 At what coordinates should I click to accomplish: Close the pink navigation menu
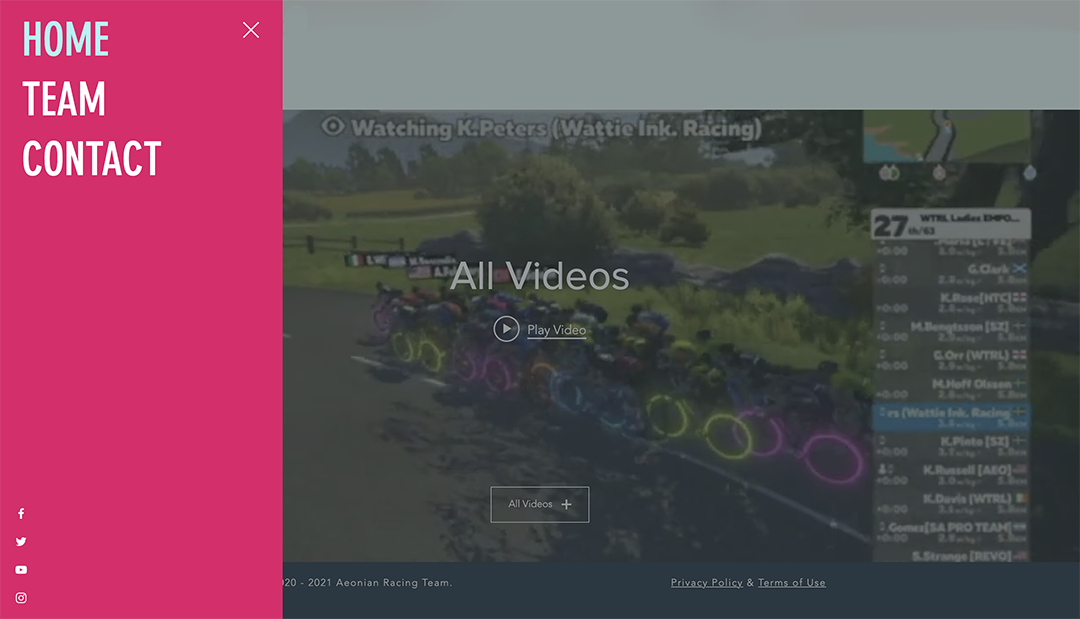(251, 30)
